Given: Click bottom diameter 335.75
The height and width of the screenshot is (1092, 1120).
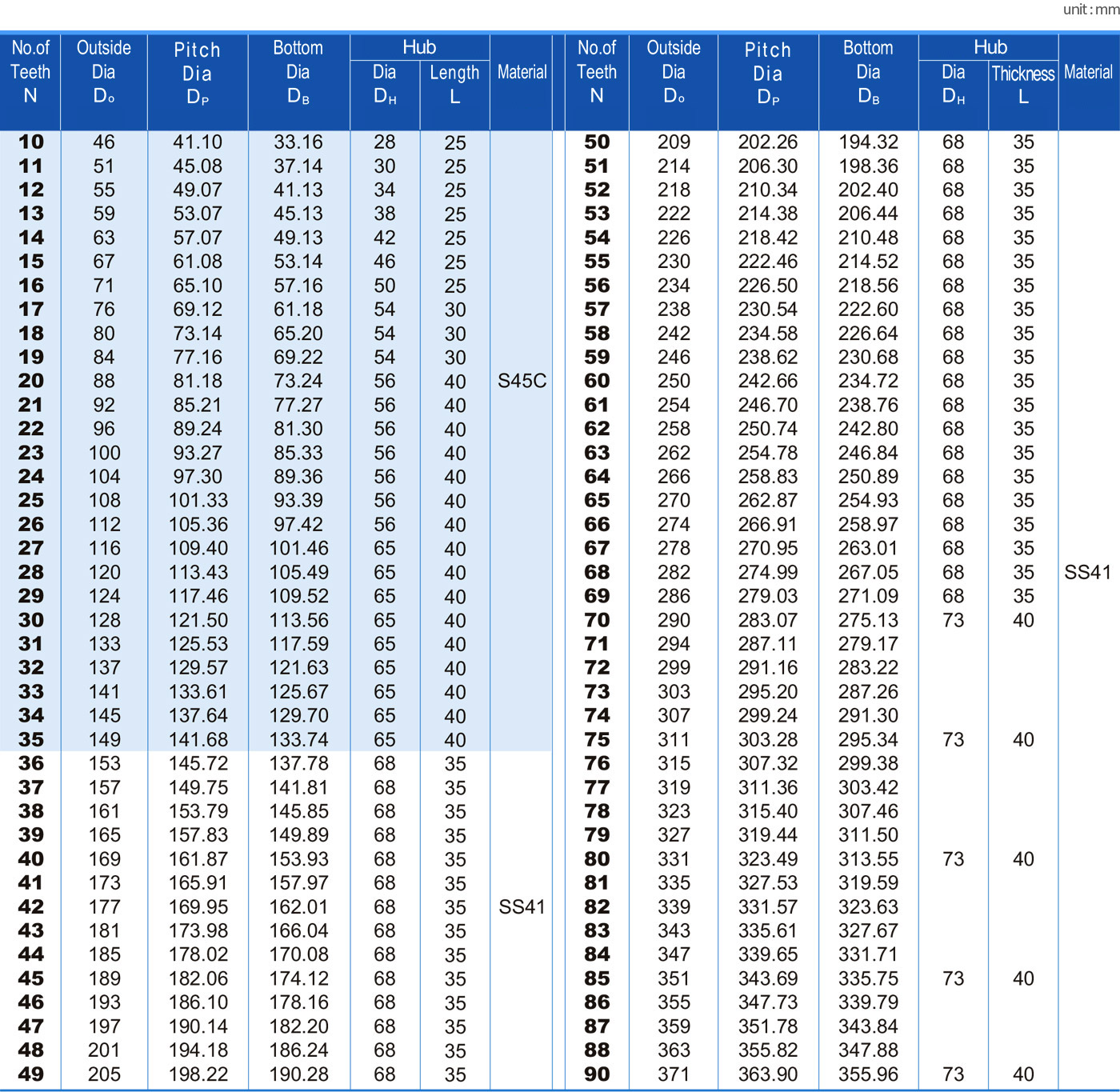Looking at the screenshot, I should point(868,978).
